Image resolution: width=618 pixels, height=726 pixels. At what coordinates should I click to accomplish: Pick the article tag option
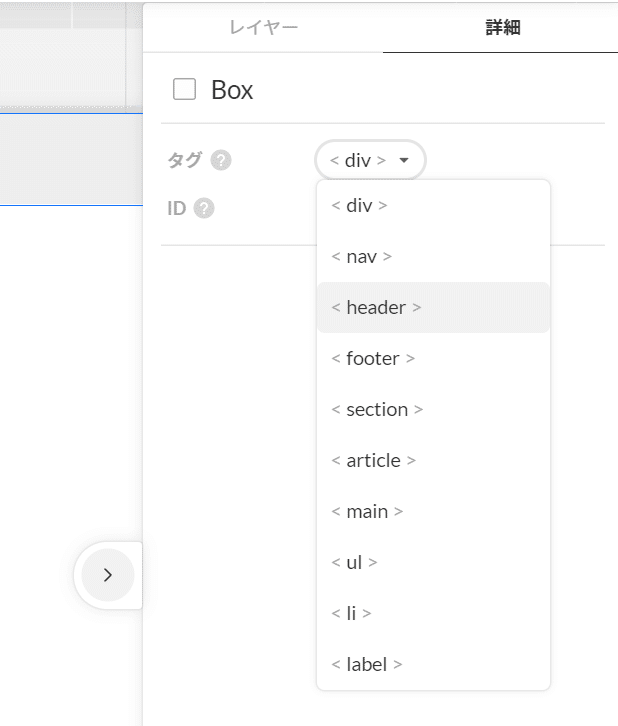tap(373, 461)
